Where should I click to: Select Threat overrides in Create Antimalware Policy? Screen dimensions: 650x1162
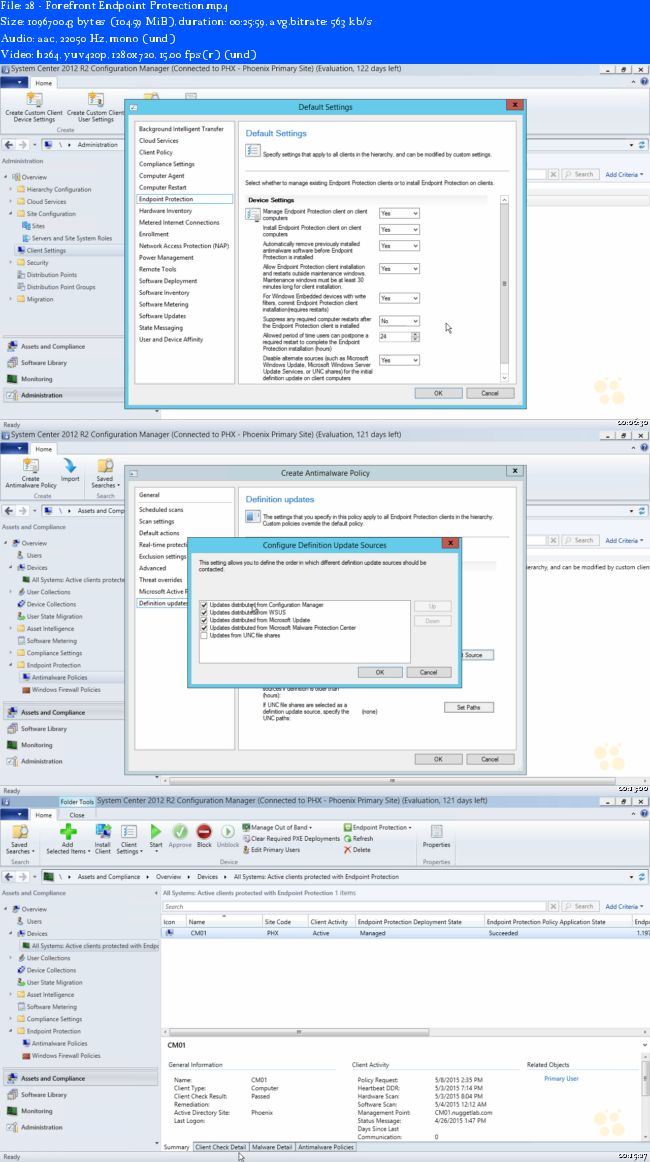(161, 580)
